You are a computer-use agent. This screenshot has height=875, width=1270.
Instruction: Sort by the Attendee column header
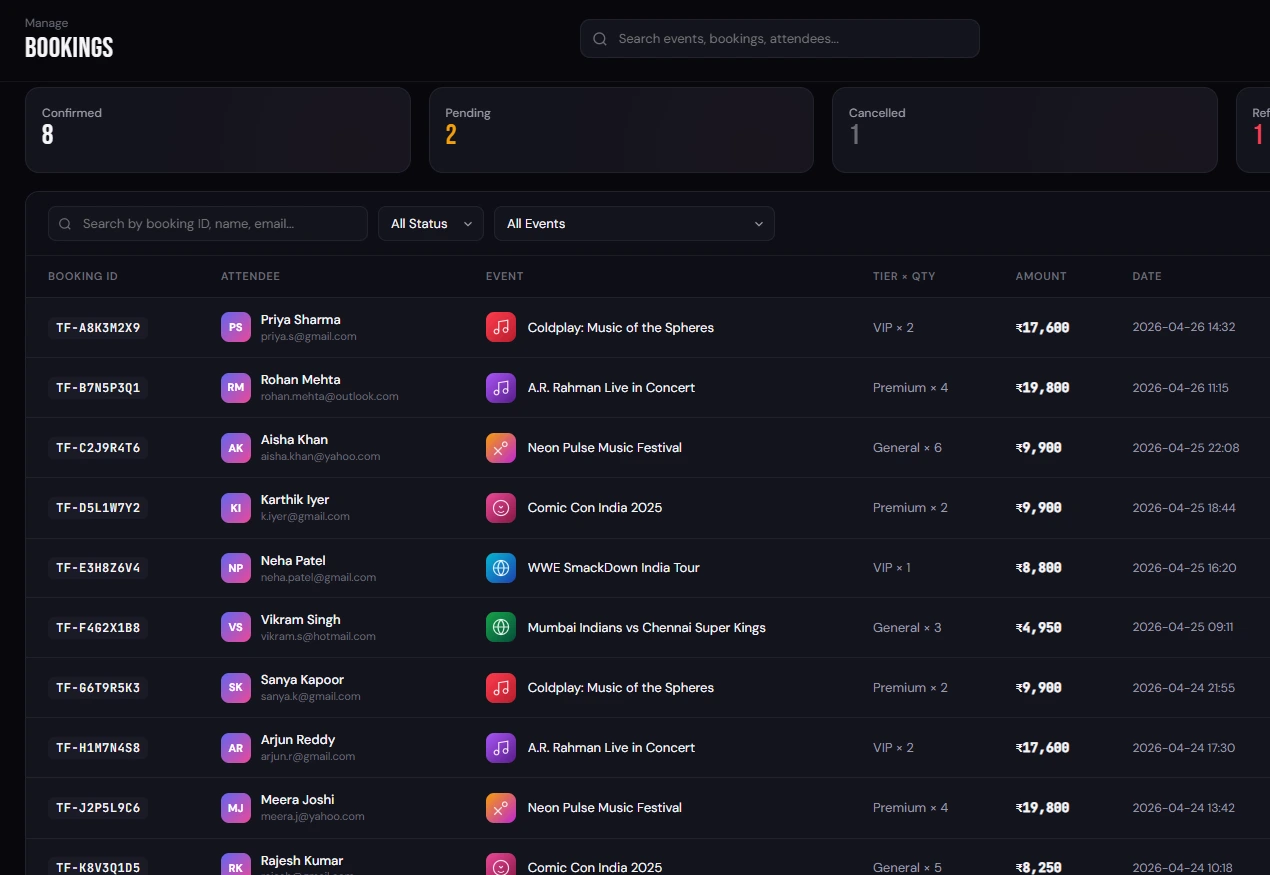click(250, 276)
